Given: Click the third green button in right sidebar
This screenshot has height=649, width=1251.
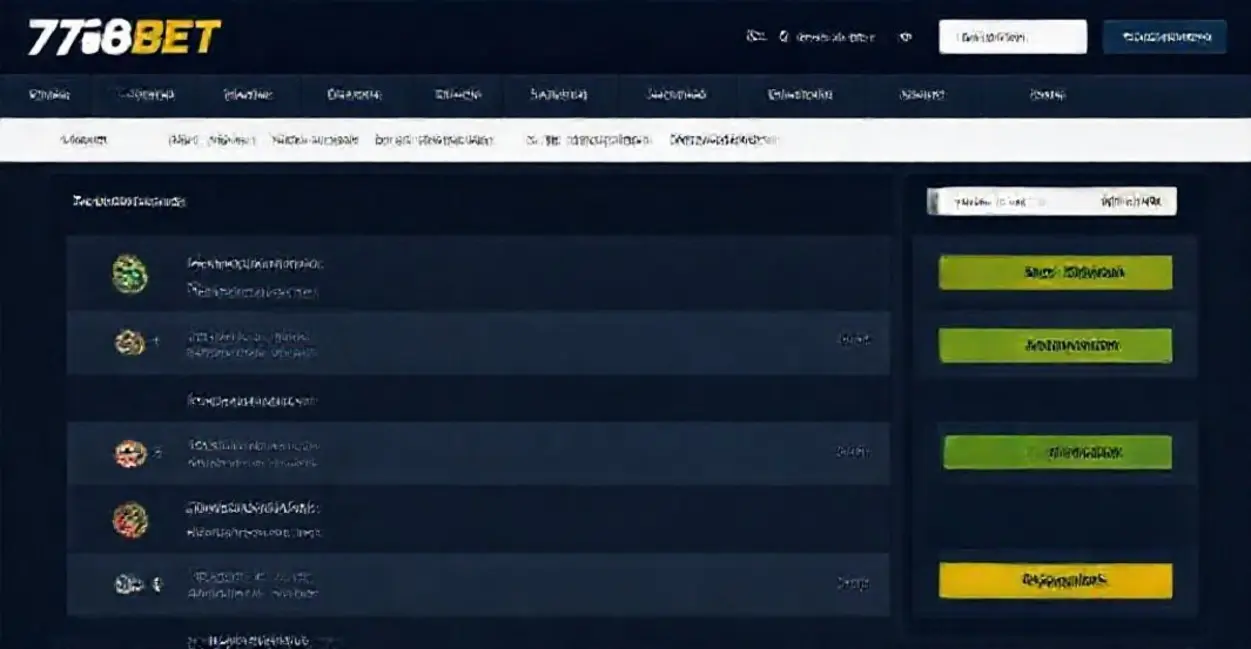Looking at the screenshot, I should (1057, 452).
